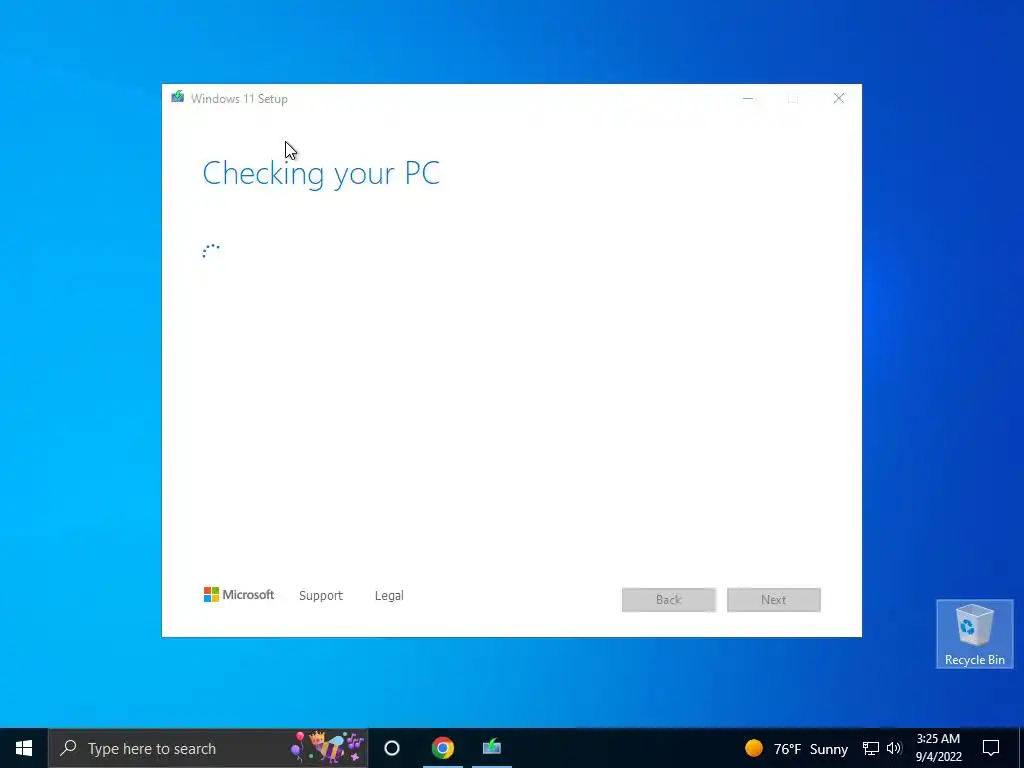This screenshot has width=1024, height=768.
Task: Open the Legal link
Action: [389, 596]
